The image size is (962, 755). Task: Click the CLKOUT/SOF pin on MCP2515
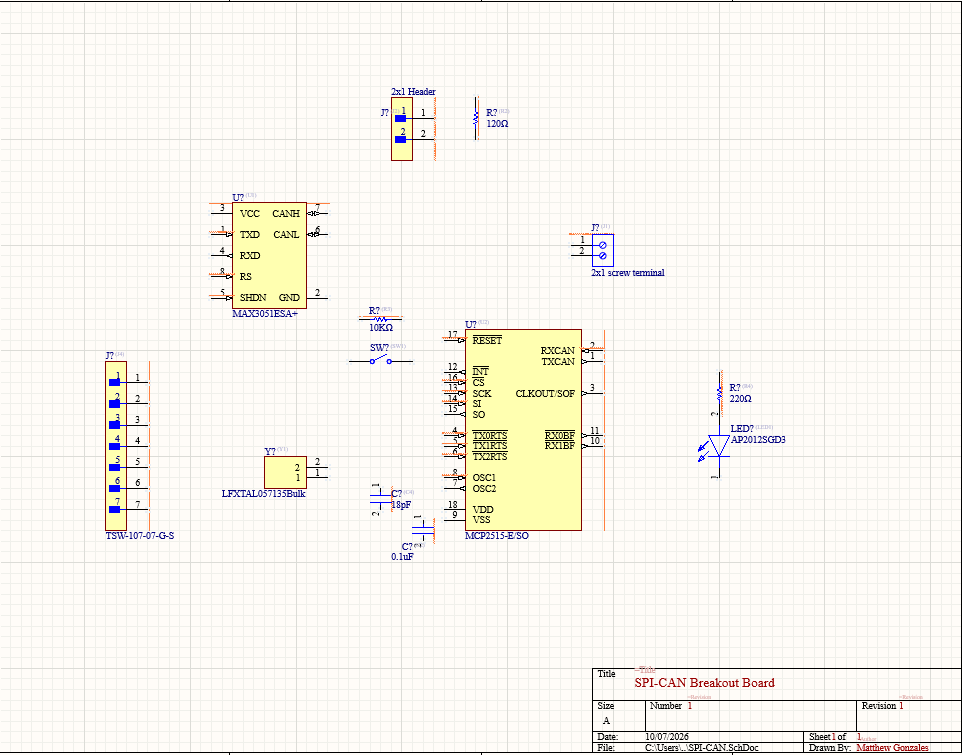coord(545,393)
